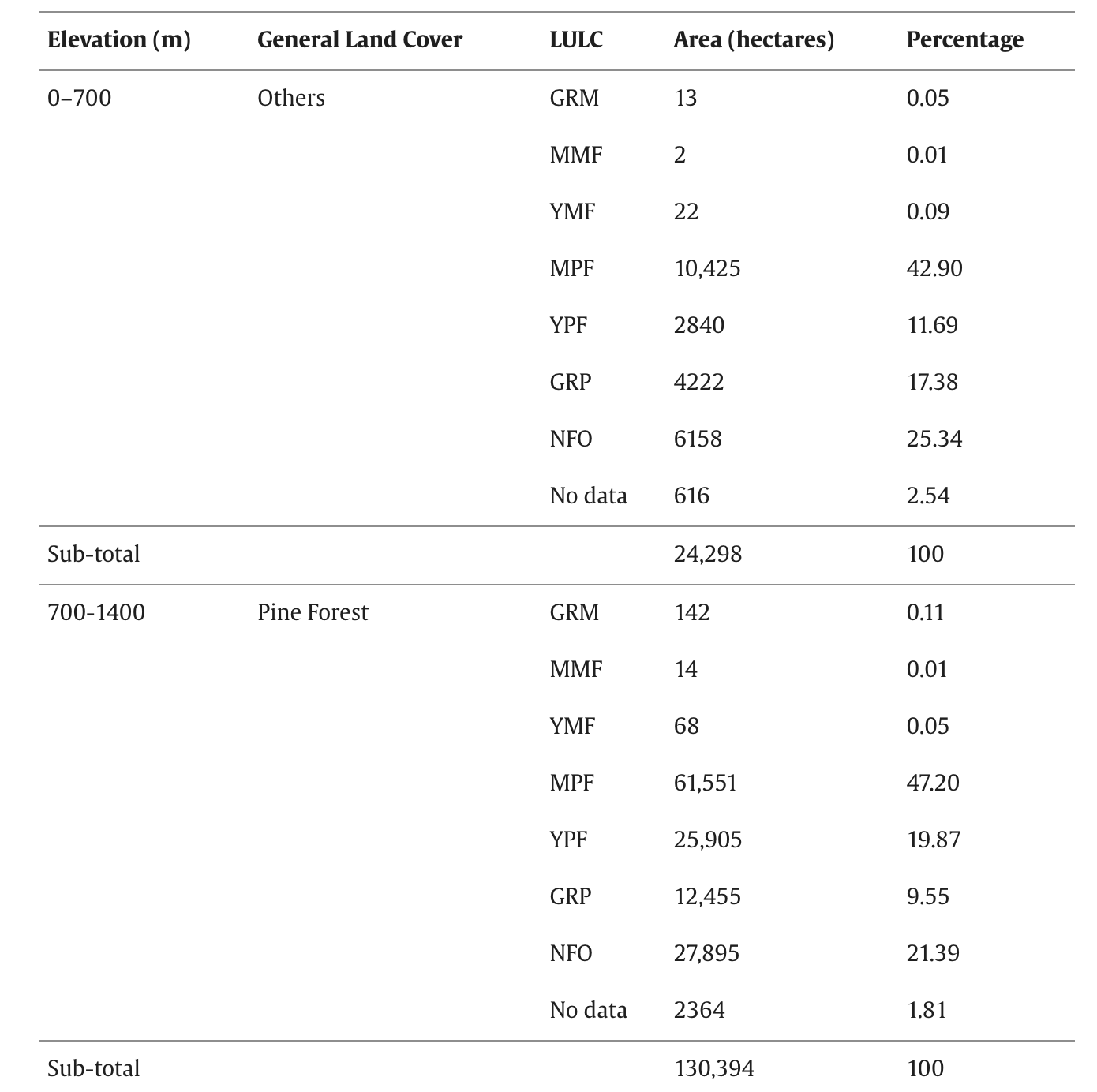Click the LULC column header
The width and height of the screenshot is (1097, 1092).
[576, 39]
